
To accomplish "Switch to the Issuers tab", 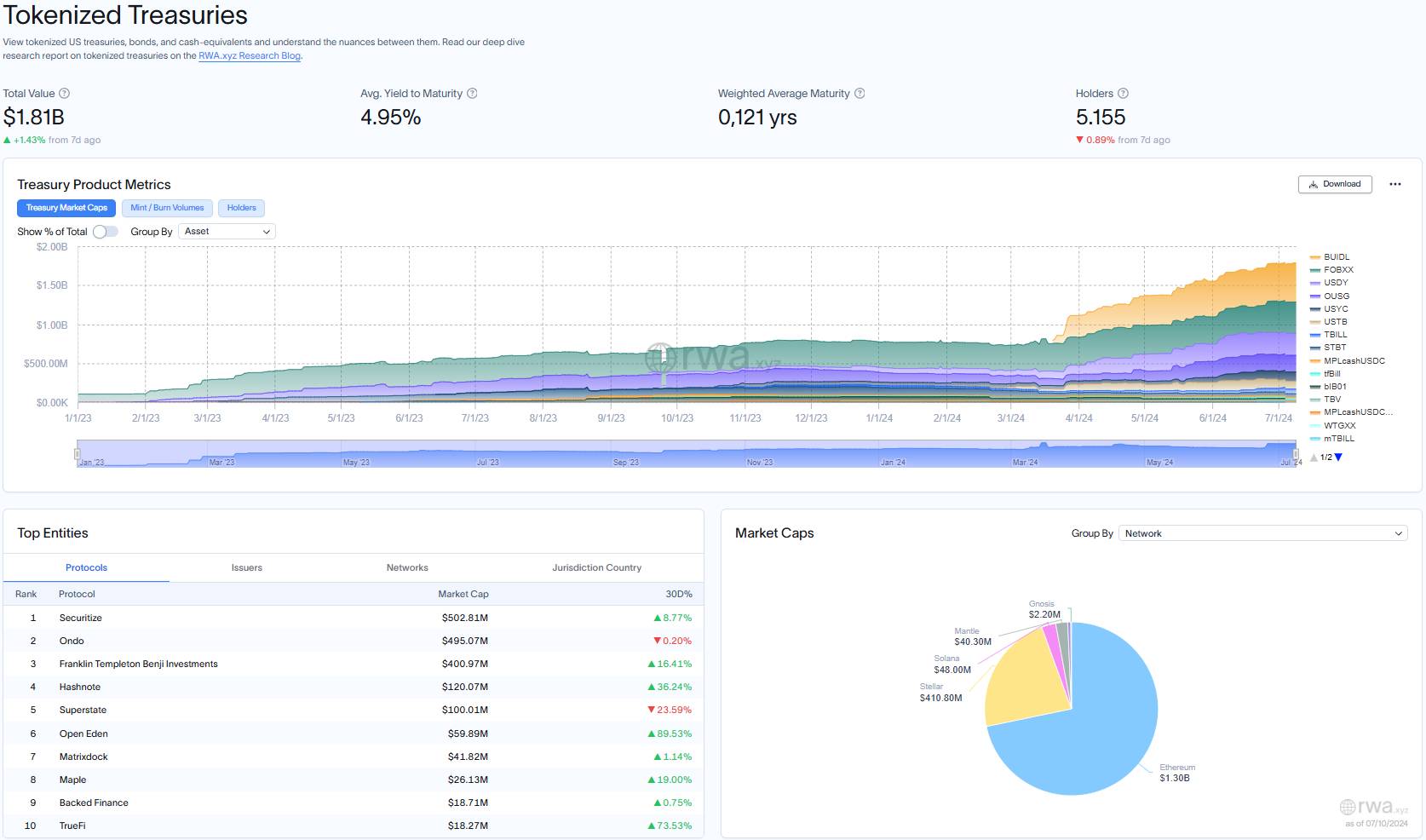I will point(247,567).
